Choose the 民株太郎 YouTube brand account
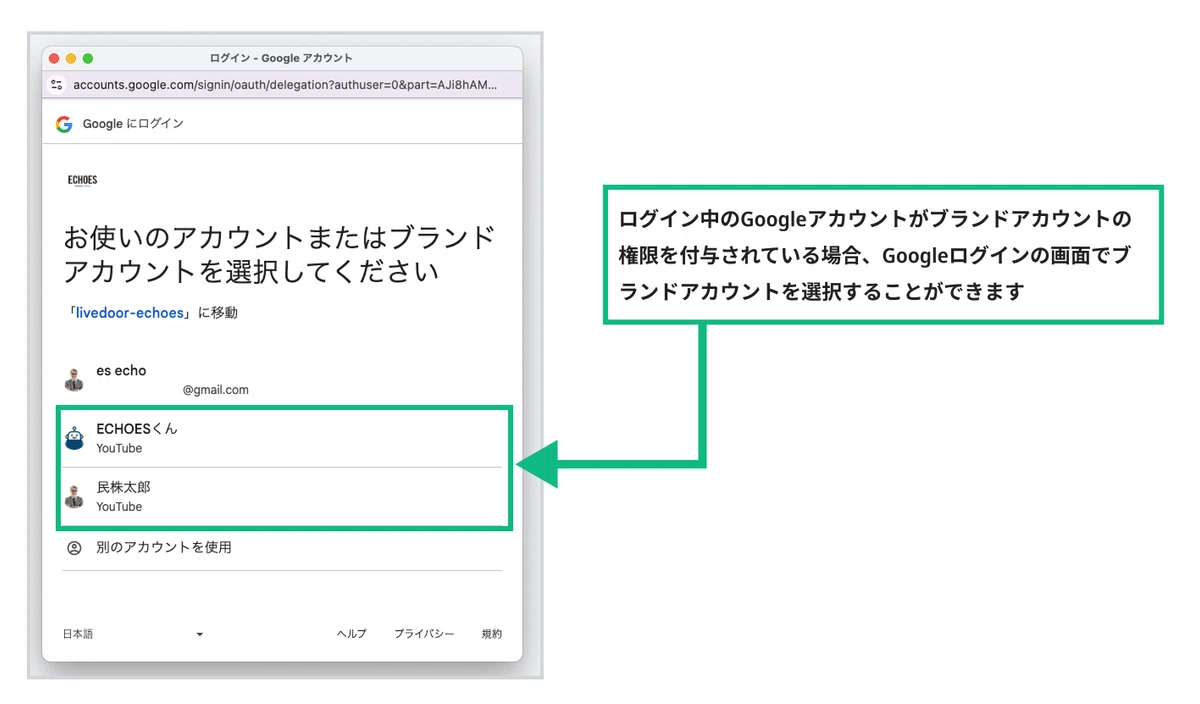1200x704 pixels. [282, 497]
